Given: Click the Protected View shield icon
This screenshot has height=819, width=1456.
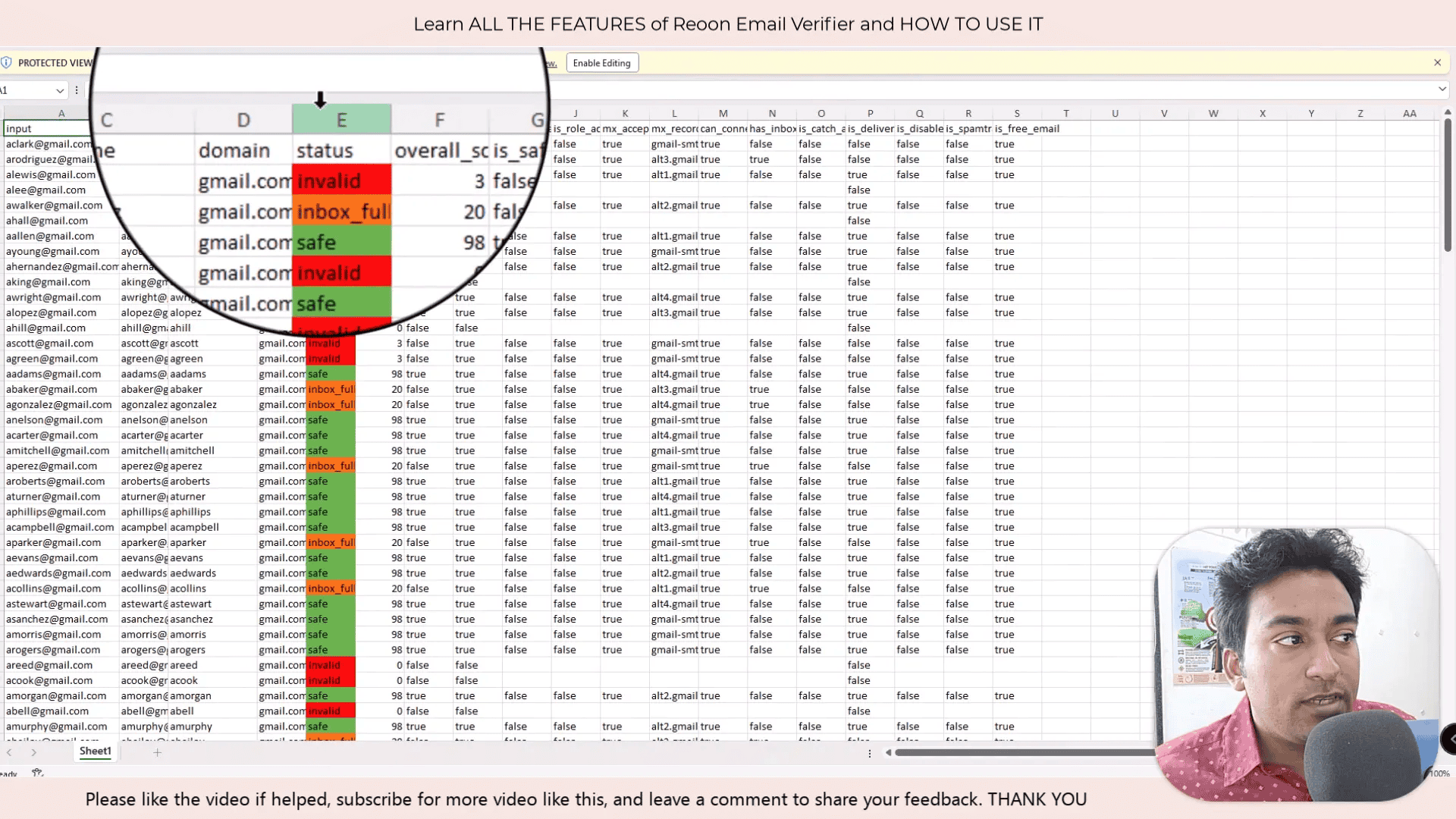Looking at the screenshot, I should click(6, 63).
